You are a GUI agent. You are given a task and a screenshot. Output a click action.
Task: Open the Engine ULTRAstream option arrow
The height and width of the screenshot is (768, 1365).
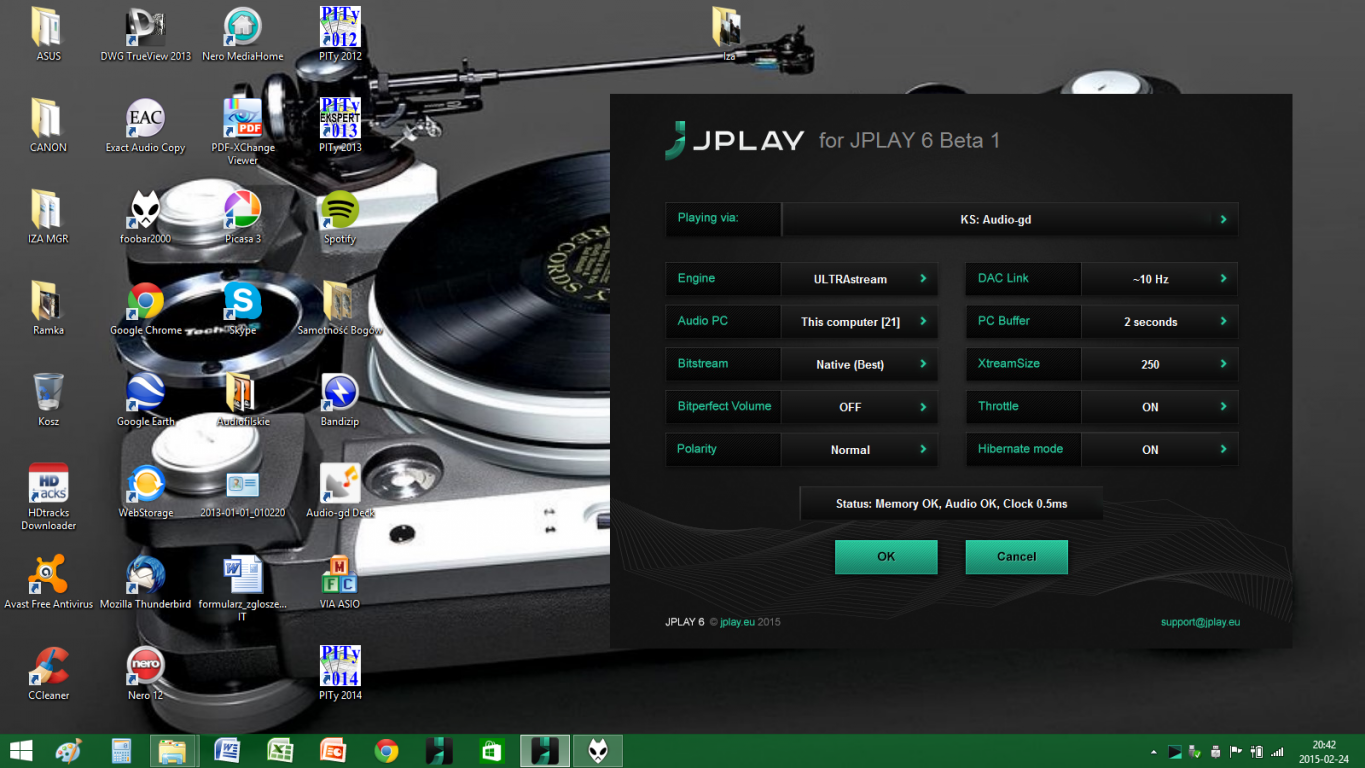tap(923, 279)
